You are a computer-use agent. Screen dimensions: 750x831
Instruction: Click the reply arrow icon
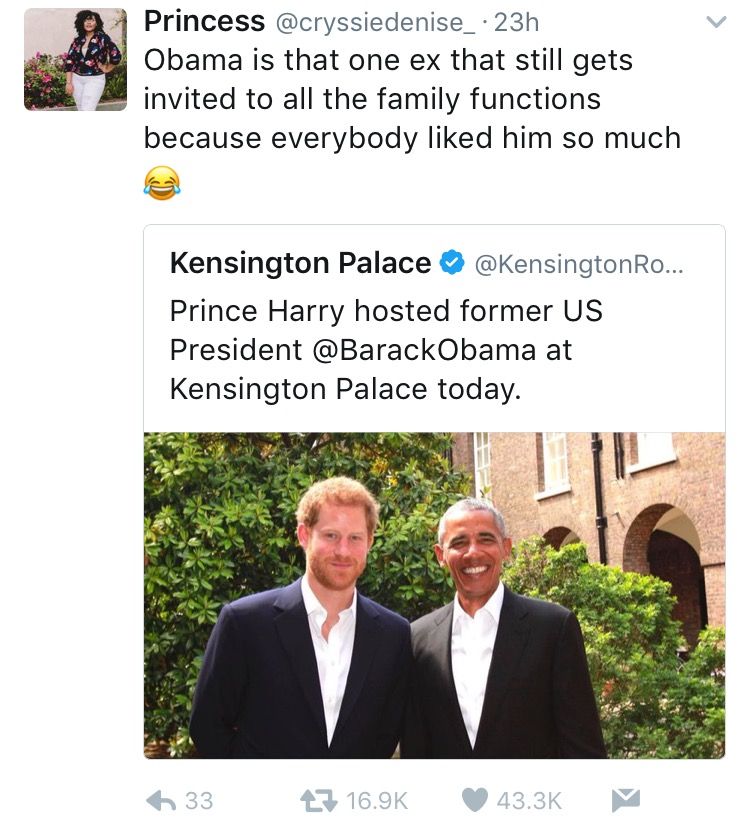(161, 800)
